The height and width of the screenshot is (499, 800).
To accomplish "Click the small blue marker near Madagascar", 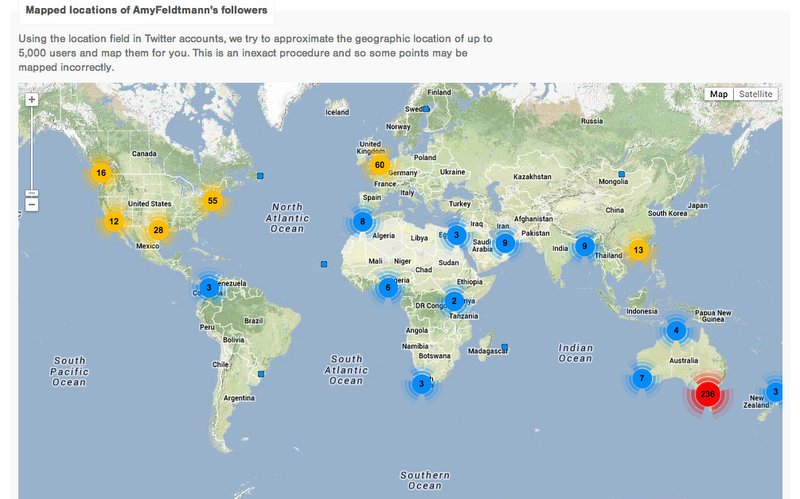I will [505, 346].
